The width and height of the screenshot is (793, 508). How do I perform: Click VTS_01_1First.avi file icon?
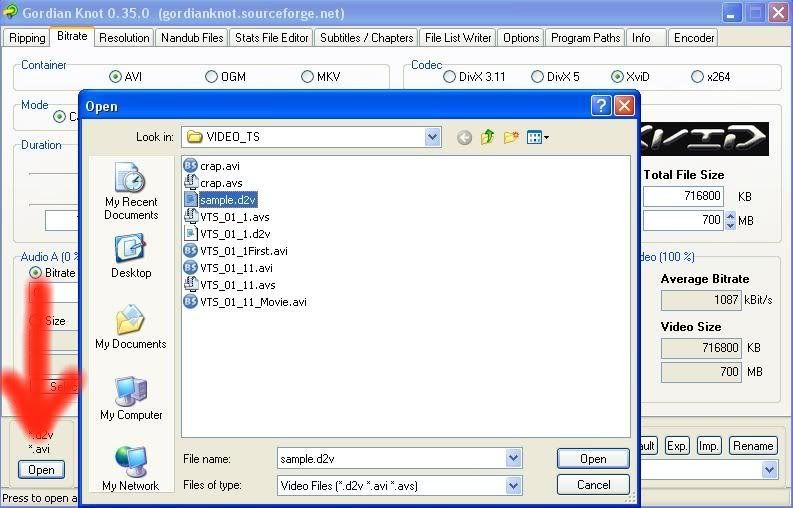190,250
